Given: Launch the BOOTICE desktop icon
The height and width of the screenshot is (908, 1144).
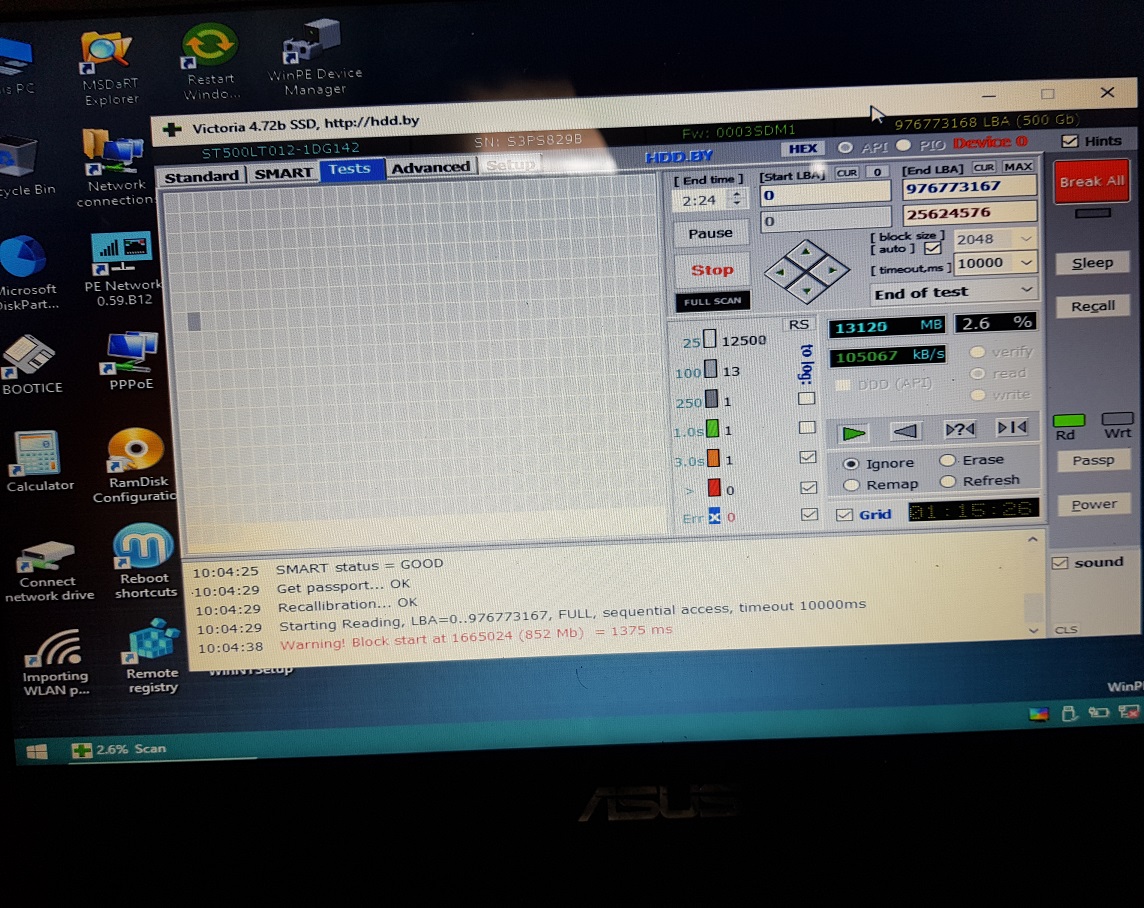Looking at the screenshot, I should click(x=32, y=365).
